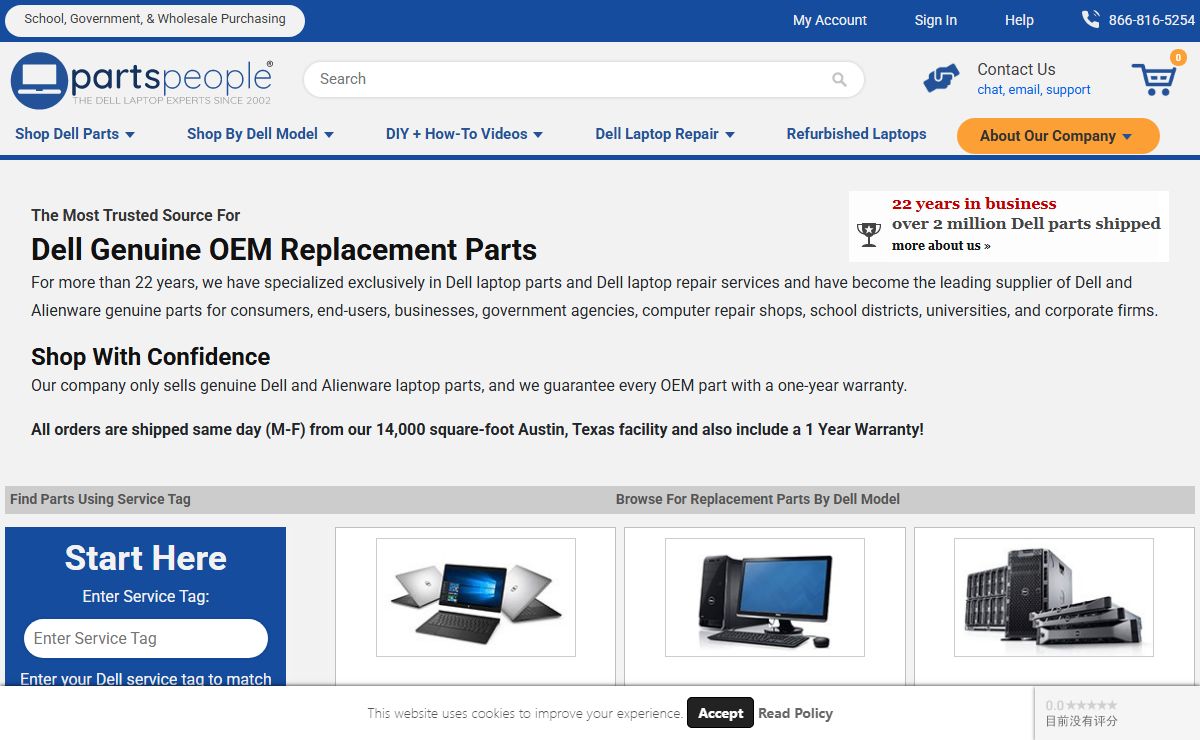Screen dimensions: 1200x740
Task: Select the Dell desktop computer thumbnail
Action: 764,597
